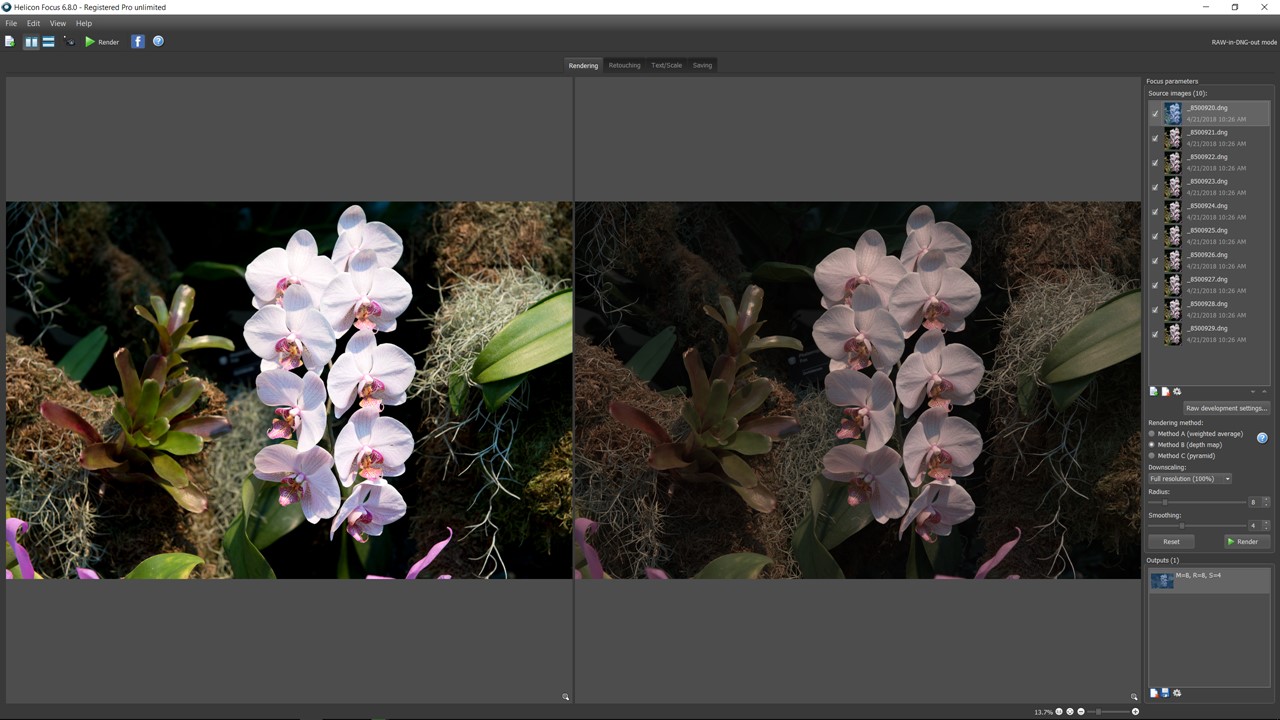Open the Facebook page icon
Viewport: 1280px width, 720px height.
click(x=138, y=41)
